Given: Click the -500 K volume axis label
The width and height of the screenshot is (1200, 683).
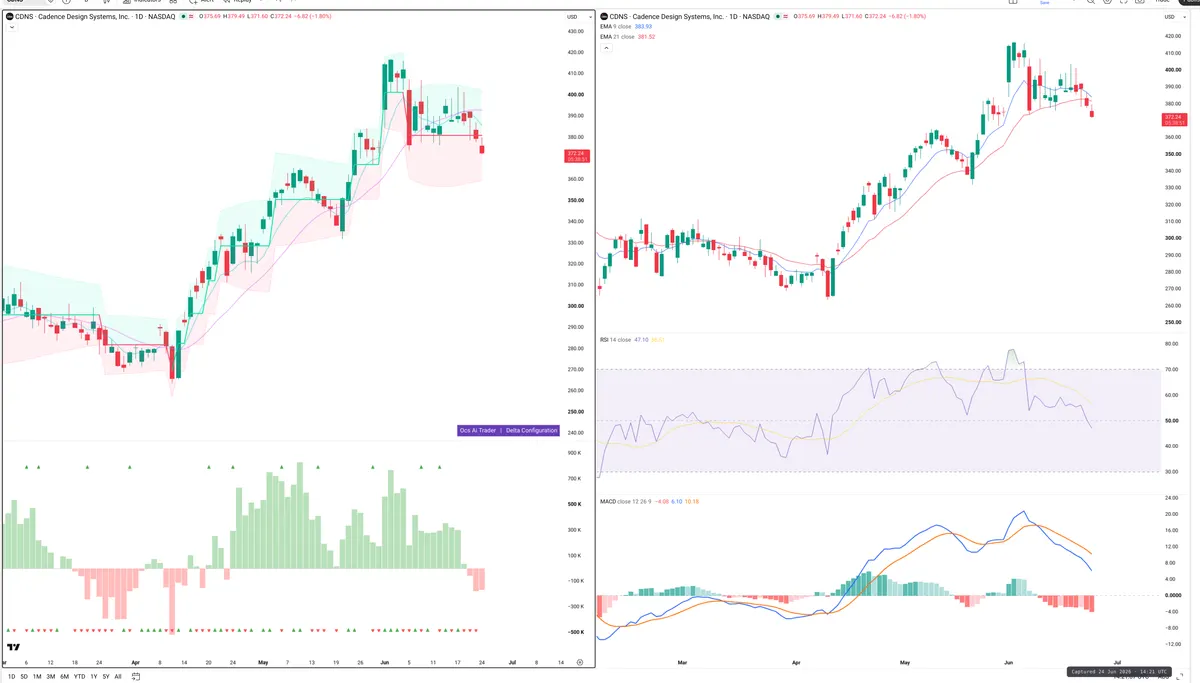Looking at the screenshot, I should [574, 632].
